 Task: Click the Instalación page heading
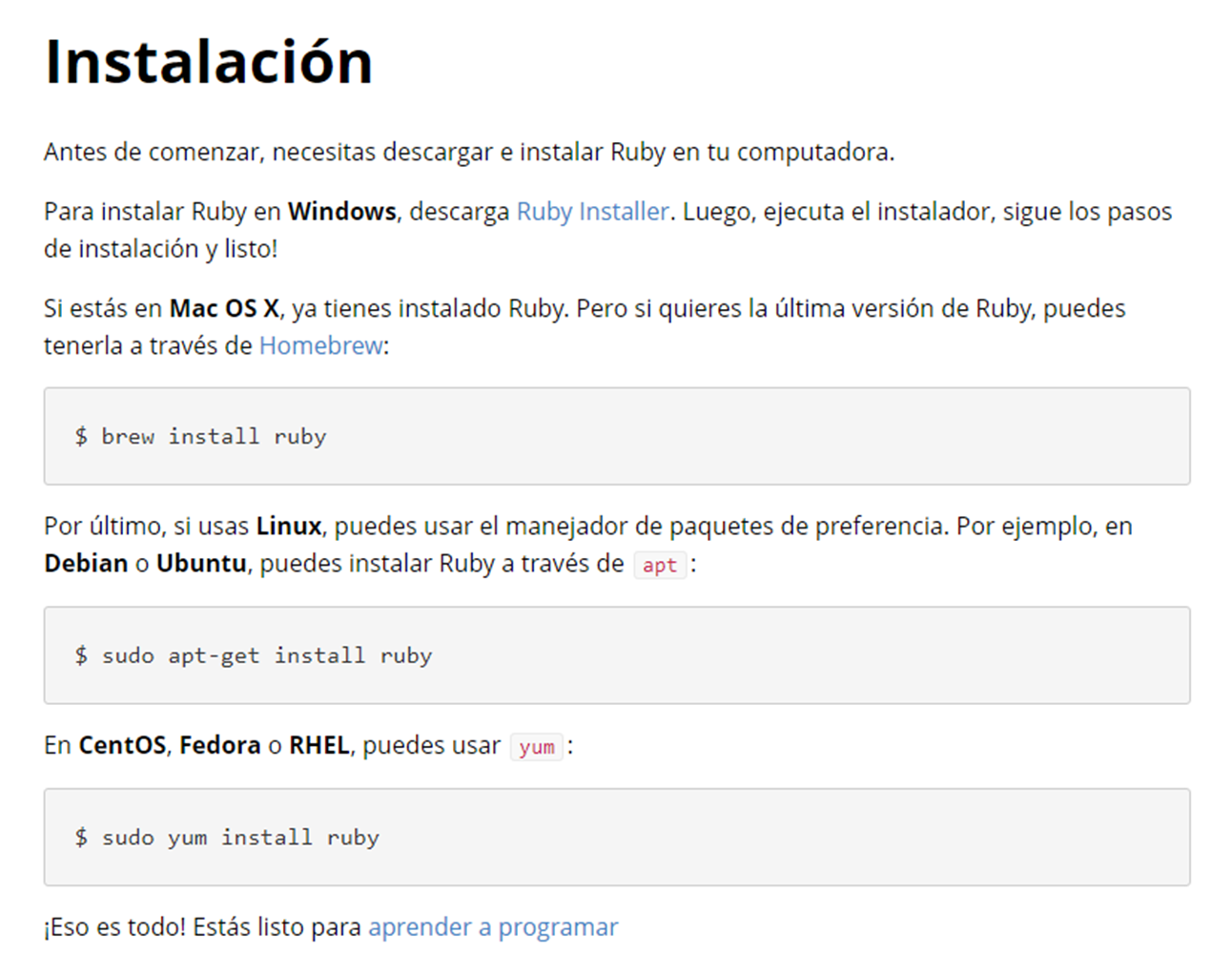(x=209, y=62)
